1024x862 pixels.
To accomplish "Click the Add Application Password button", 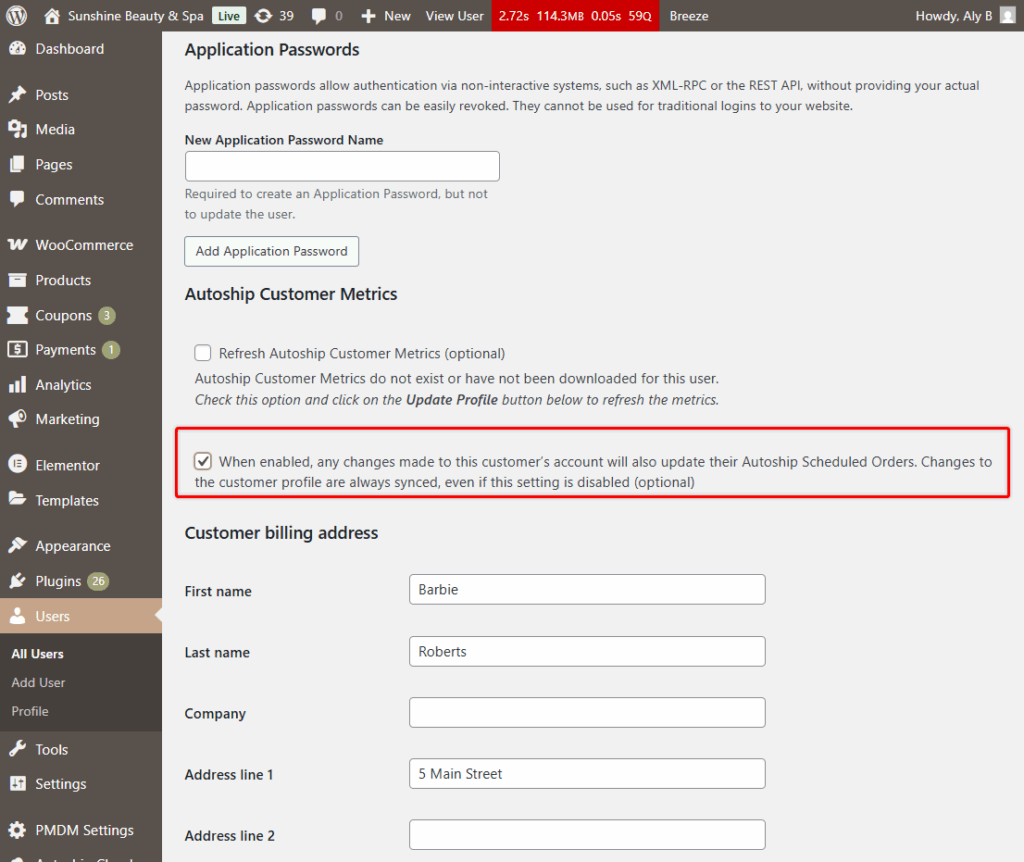I will tap(271, 251).
